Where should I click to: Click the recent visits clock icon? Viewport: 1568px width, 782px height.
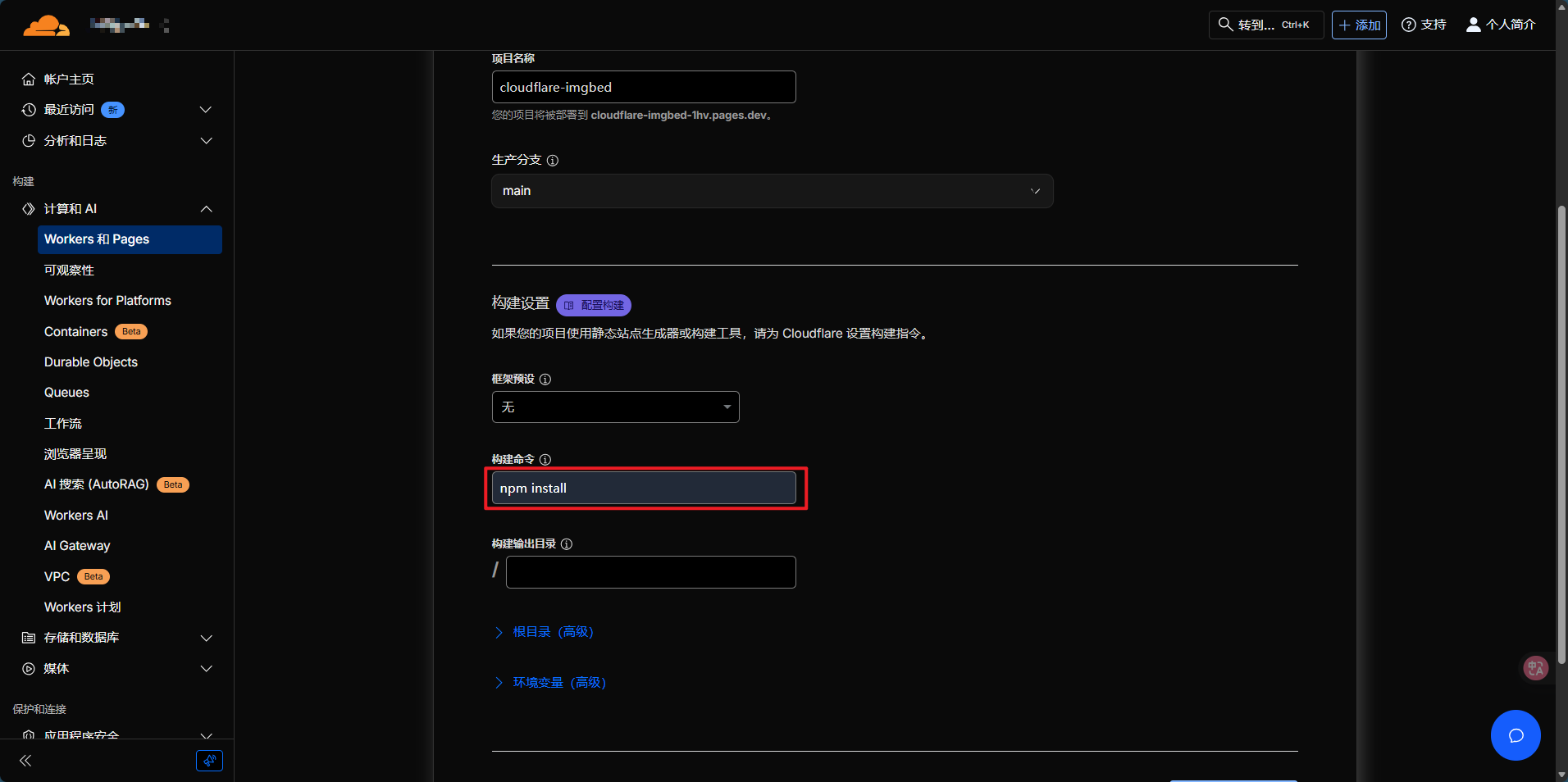[x=29, y=110]
